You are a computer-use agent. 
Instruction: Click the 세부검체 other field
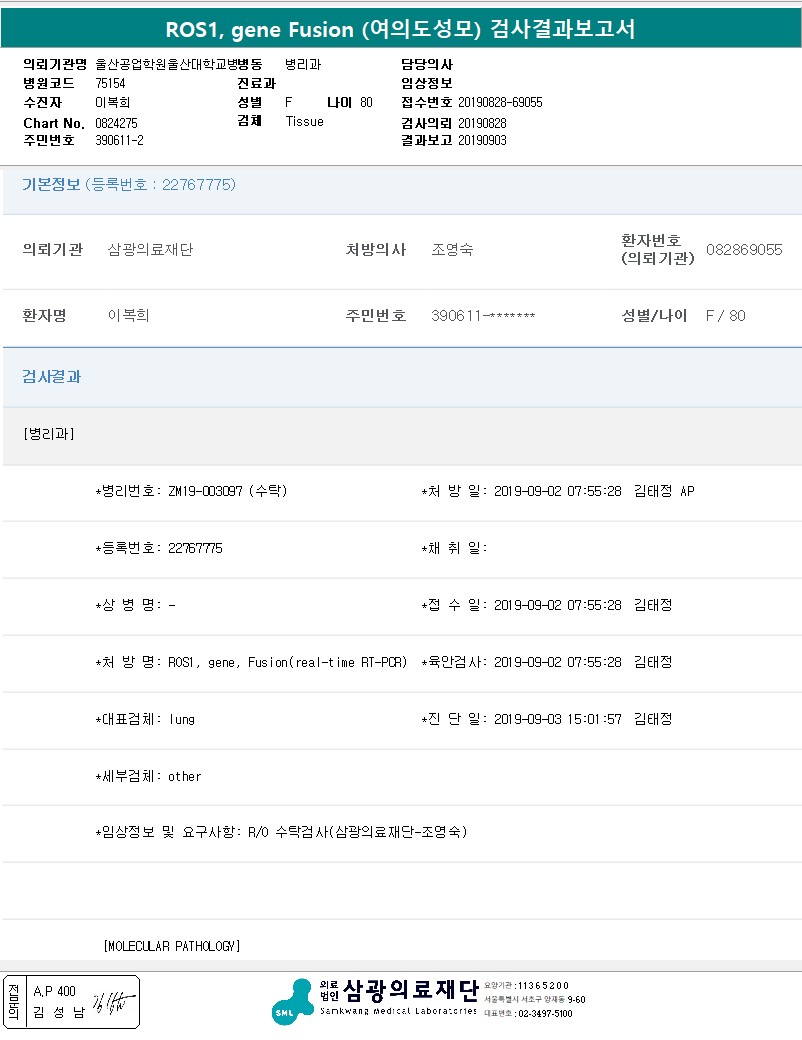(149, 777)
